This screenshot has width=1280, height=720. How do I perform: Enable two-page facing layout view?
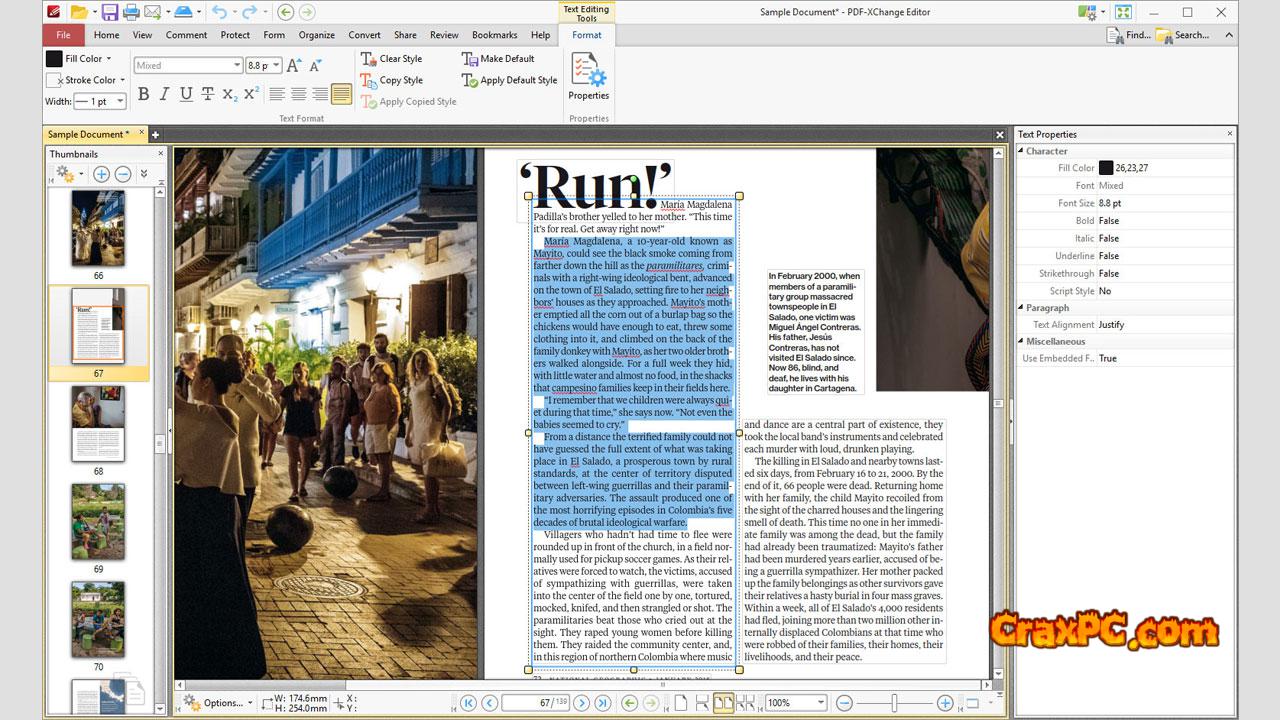pyautogui.click(x=722, y=703)
